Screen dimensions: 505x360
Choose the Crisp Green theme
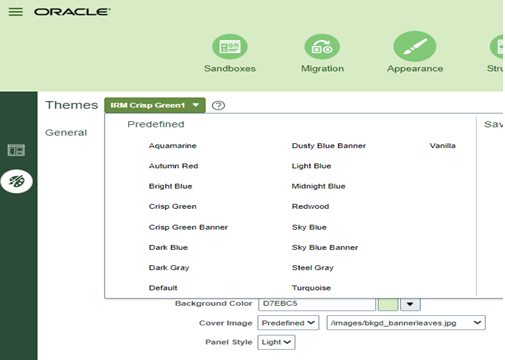point(172,207)
